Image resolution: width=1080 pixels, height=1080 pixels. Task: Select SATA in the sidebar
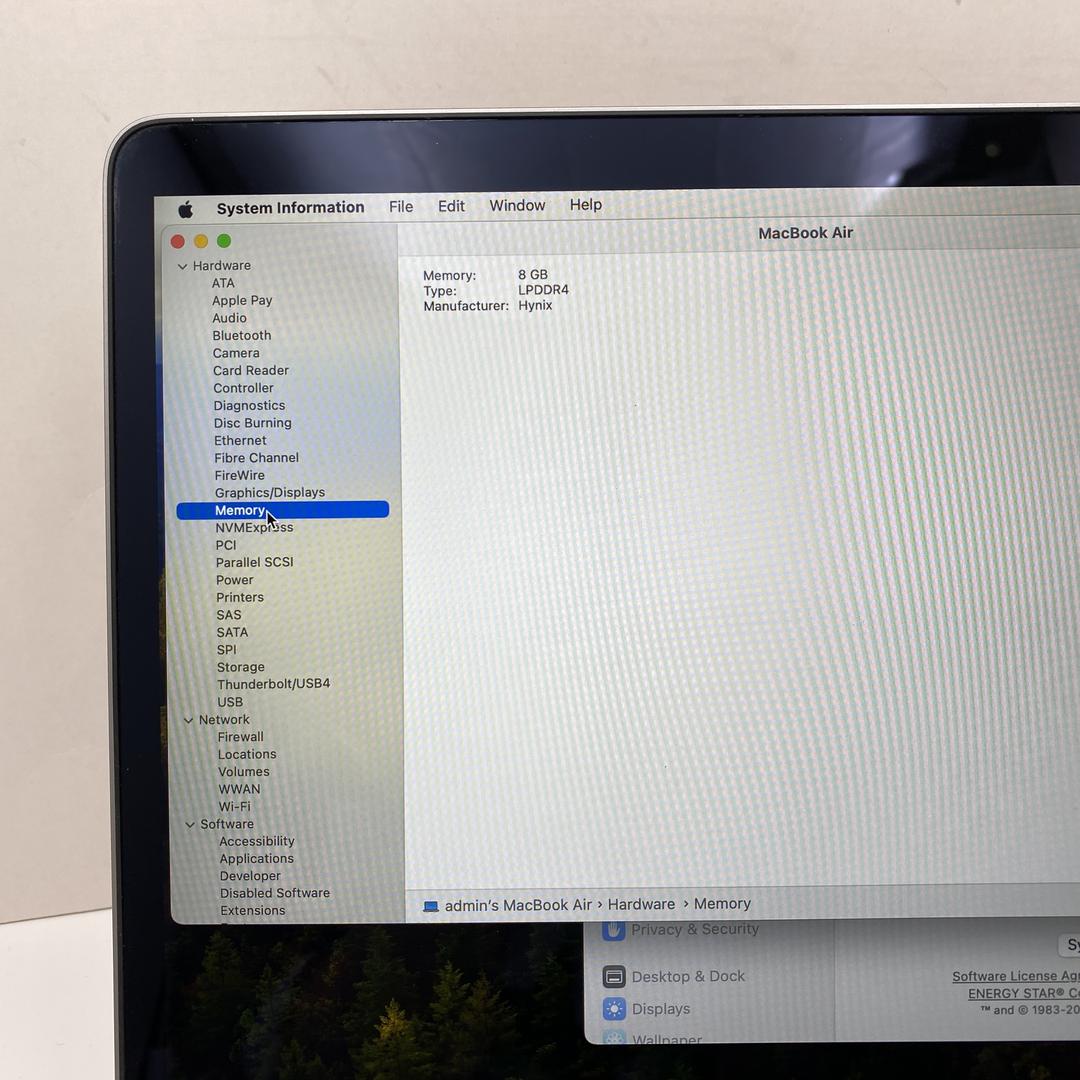coord(232,632)
